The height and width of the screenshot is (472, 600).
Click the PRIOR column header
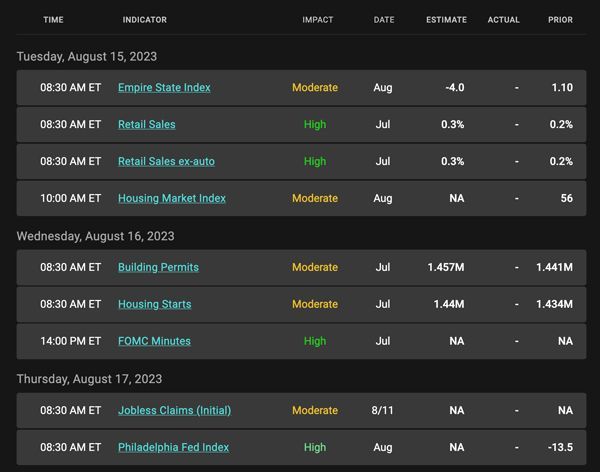point(560,20)
